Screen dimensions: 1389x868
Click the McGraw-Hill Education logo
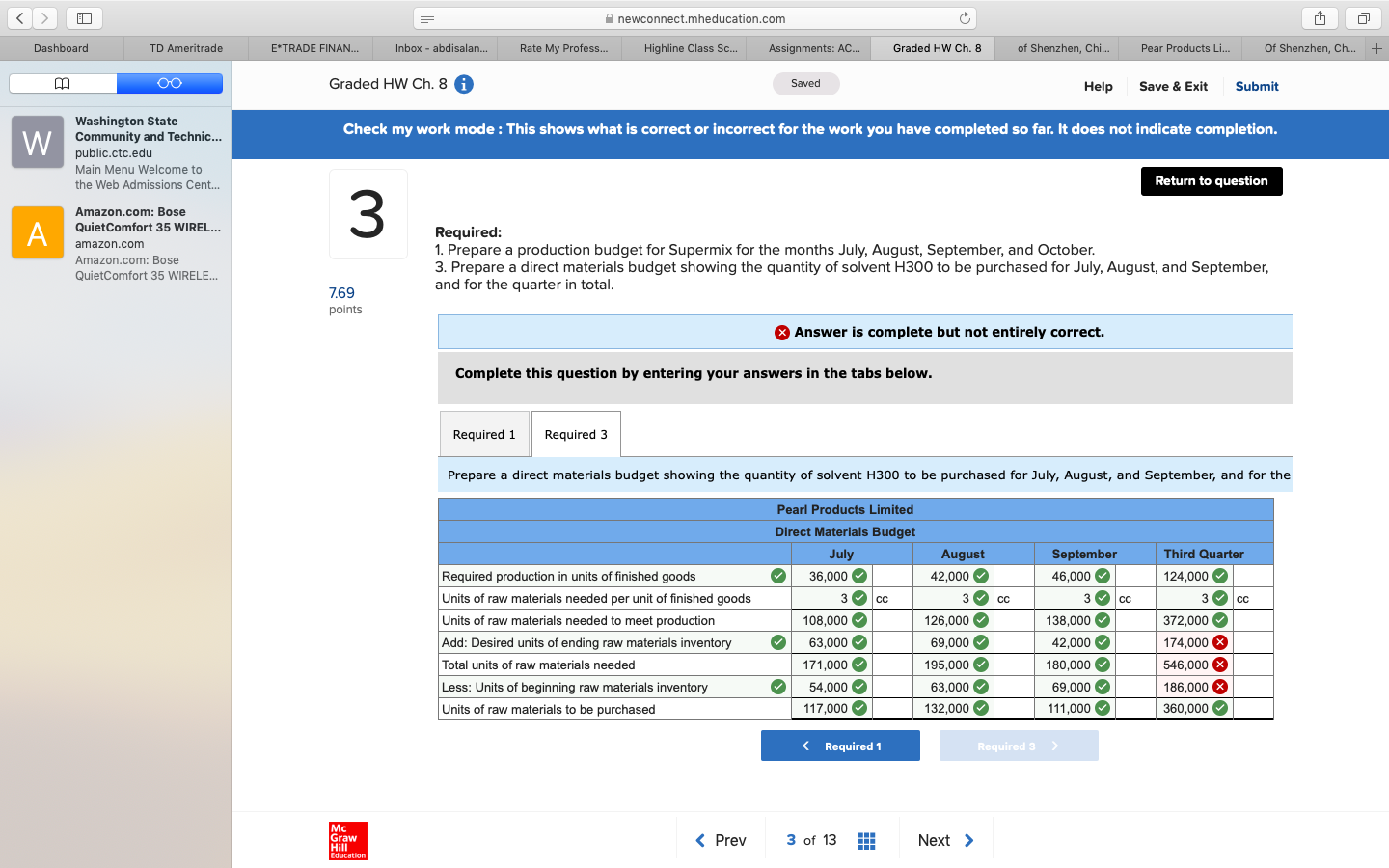(347, 840)
